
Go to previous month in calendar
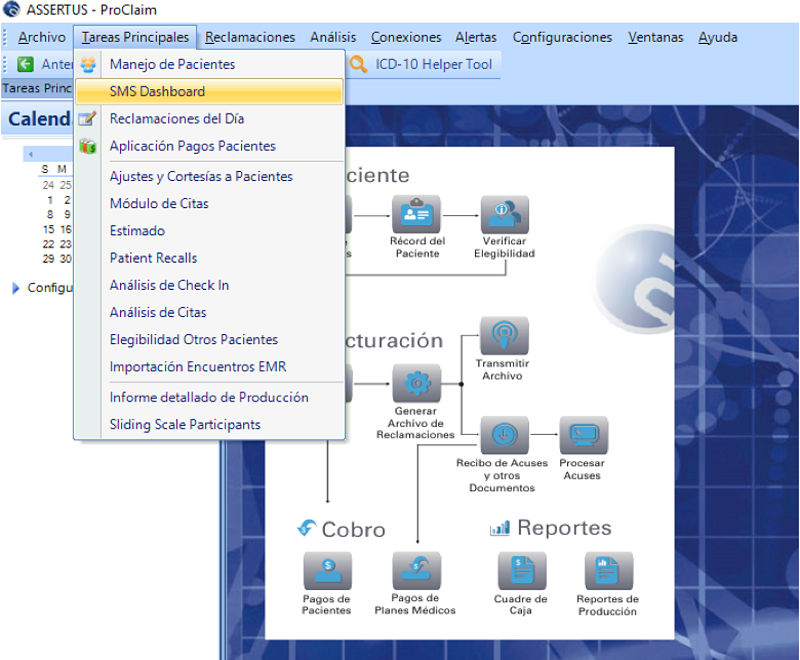(31, 154)
